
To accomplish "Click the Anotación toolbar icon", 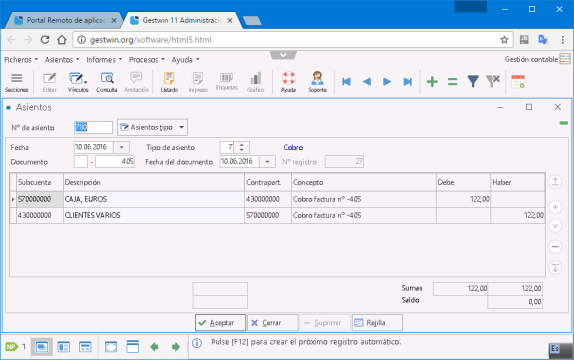I will pyautogui.click(x=136, y=82).
